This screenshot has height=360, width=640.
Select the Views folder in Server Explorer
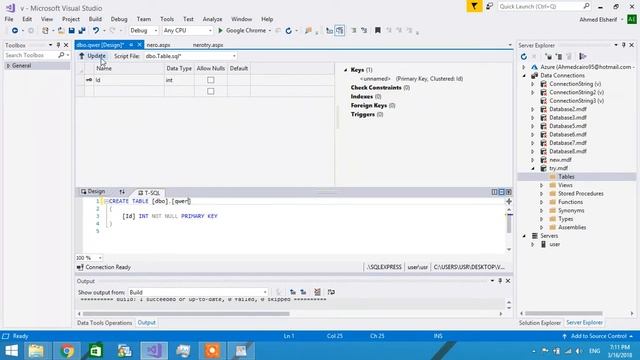click(565, 185)
